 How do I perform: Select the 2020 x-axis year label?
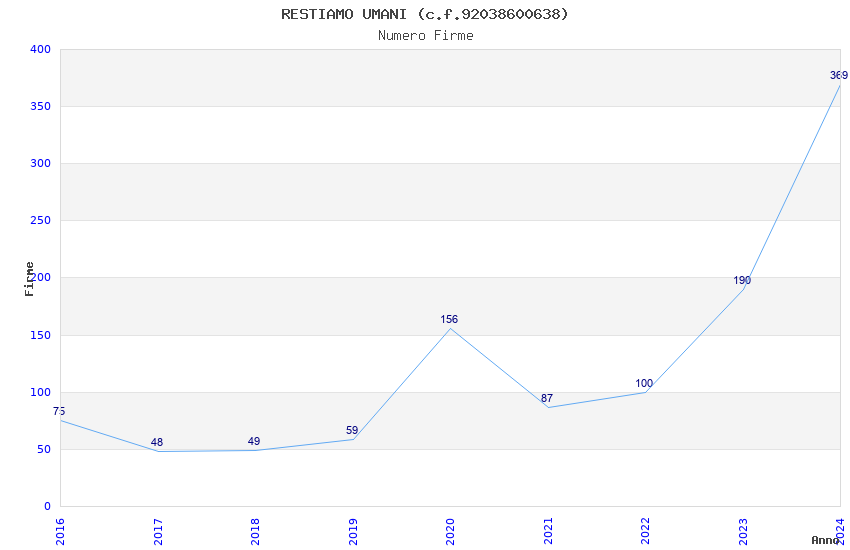click(449, 530)
